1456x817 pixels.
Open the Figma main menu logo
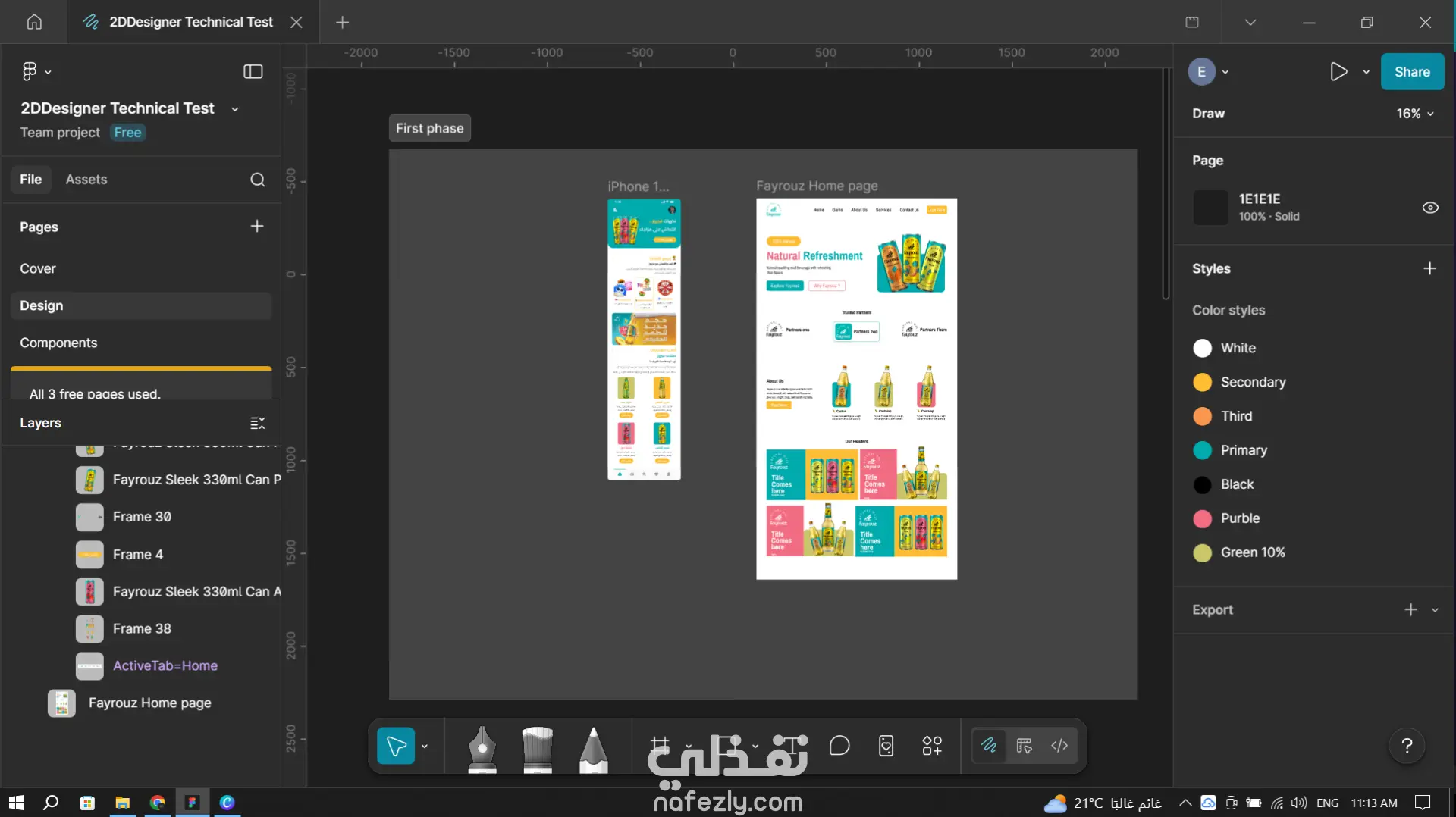pos(30,71)
